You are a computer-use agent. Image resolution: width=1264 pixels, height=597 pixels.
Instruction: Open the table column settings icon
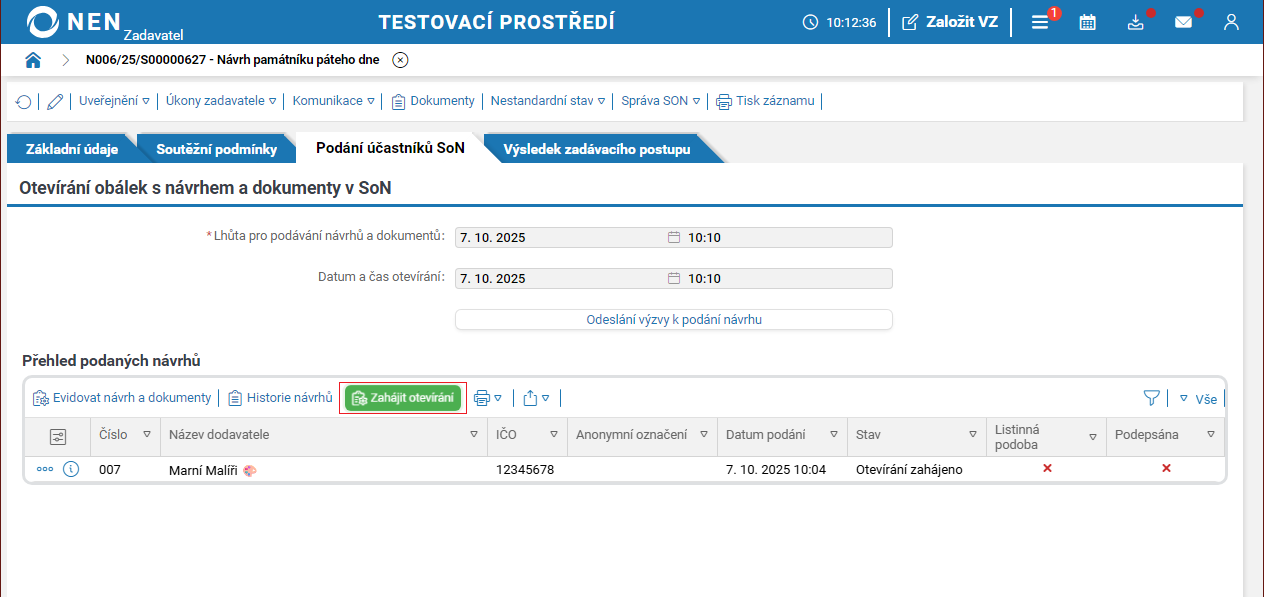(x=58, y=436)
